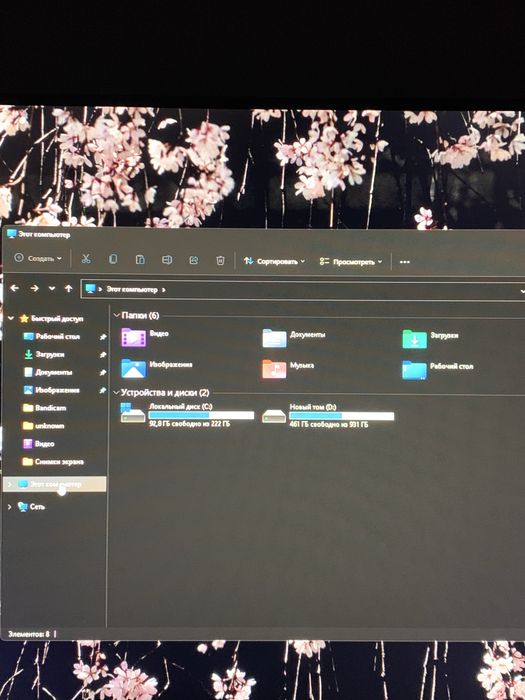Click the Share icon in toolbar

194,260
